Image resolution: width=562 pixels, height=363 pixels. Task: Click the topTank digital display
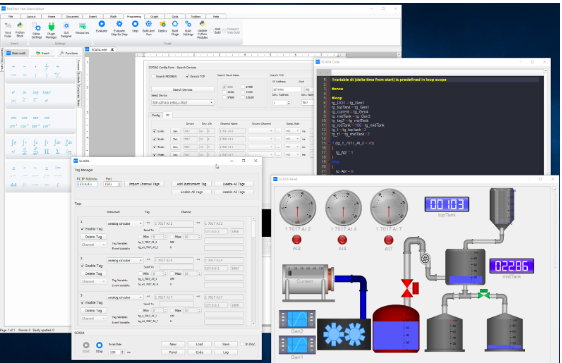click(x=447, y=204)
